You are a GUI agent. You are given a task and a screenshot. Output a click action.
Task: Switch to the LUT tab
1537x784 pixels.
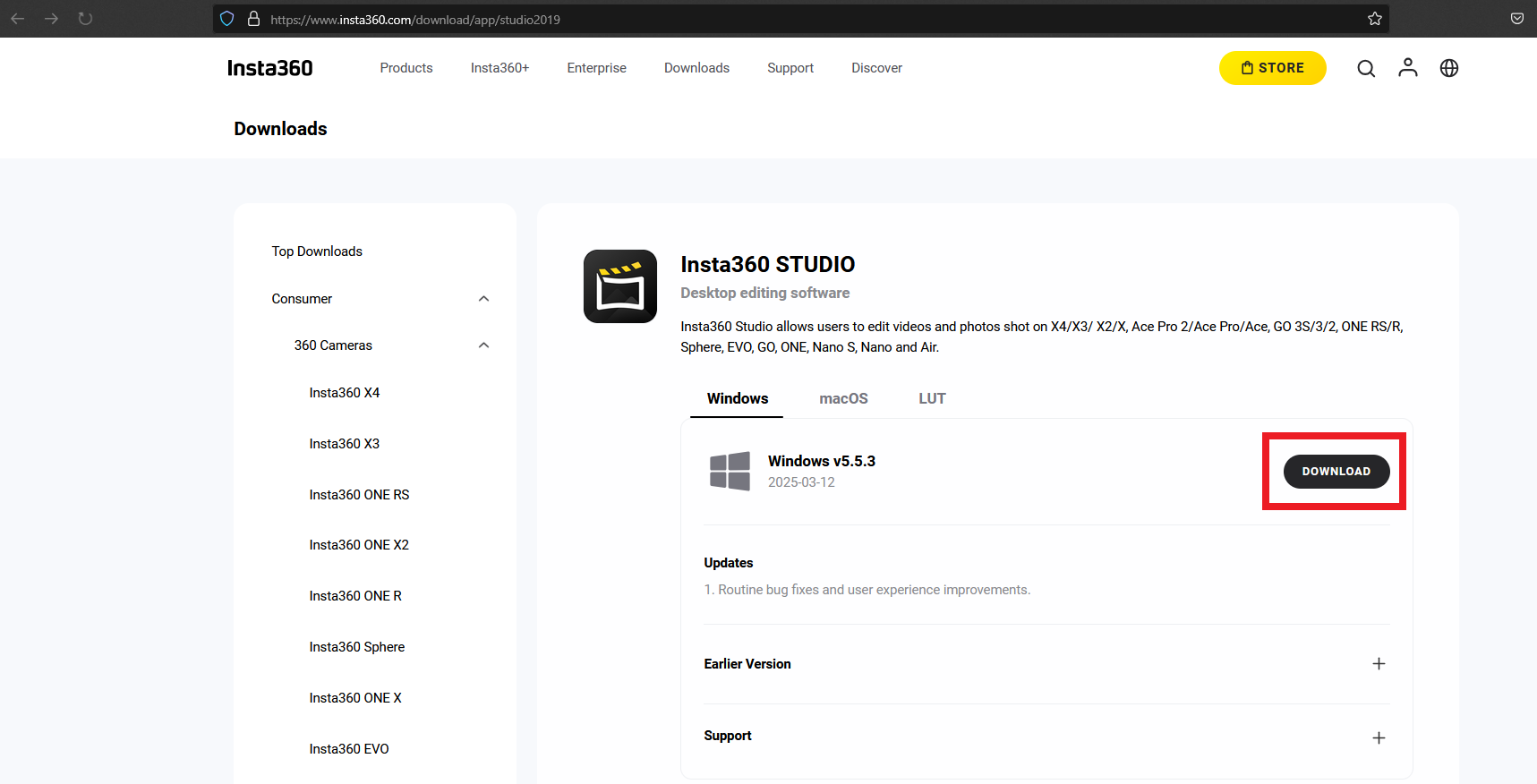tap(933, 399)
